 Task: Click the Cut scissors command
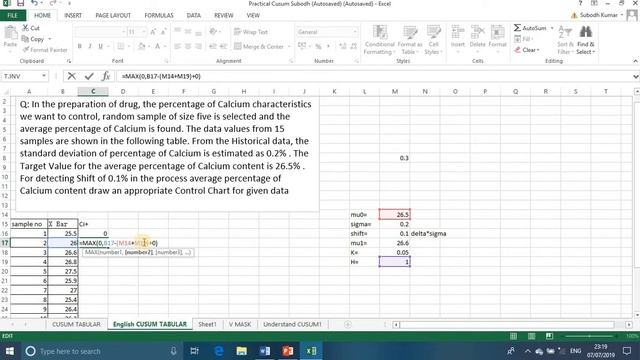click(x=31, y=28)
